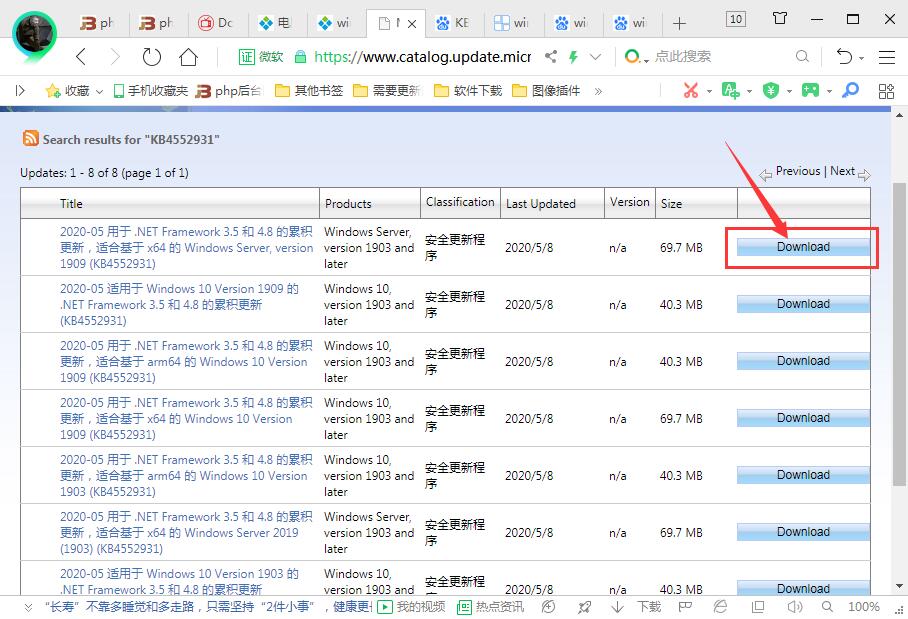This screenshot has height=619, width=908.
Task: Open the 图像插件 bookmark folder
Action: click(546, 91)
